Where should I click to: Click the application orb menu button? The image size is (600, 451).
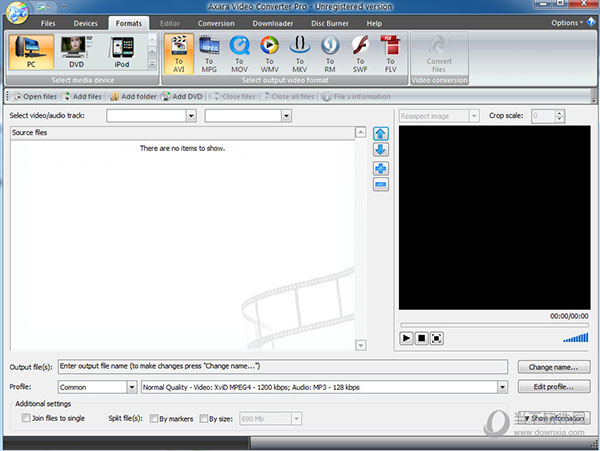point(17,13)
